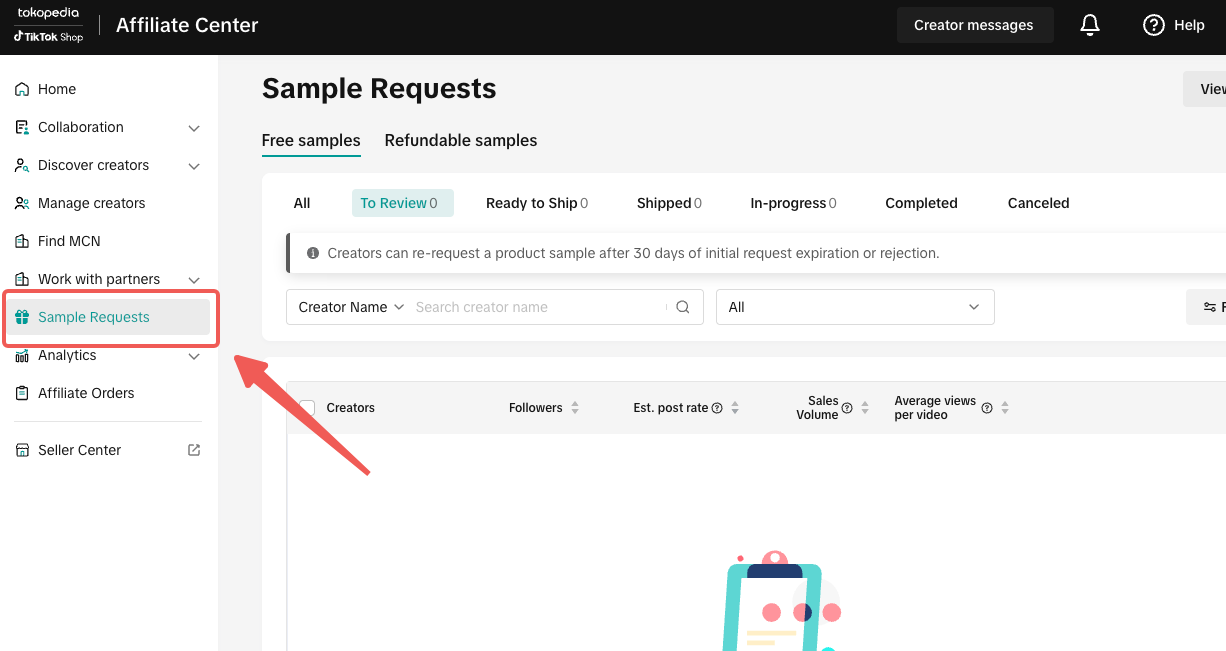1226x651 pixels.
Task: Open Help from the question mark icon
Action: (1154, 26)
